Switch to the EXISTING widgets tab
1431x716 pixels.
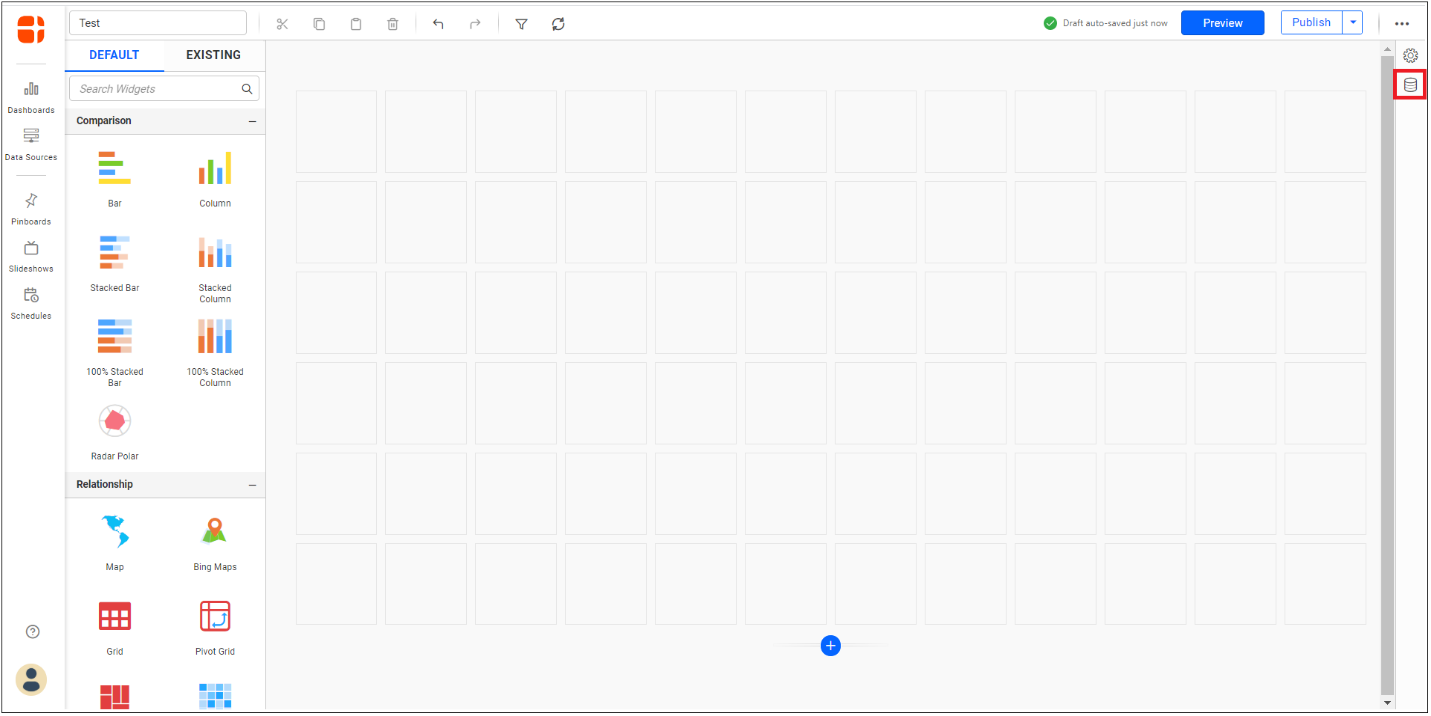(x=214, y=55)
